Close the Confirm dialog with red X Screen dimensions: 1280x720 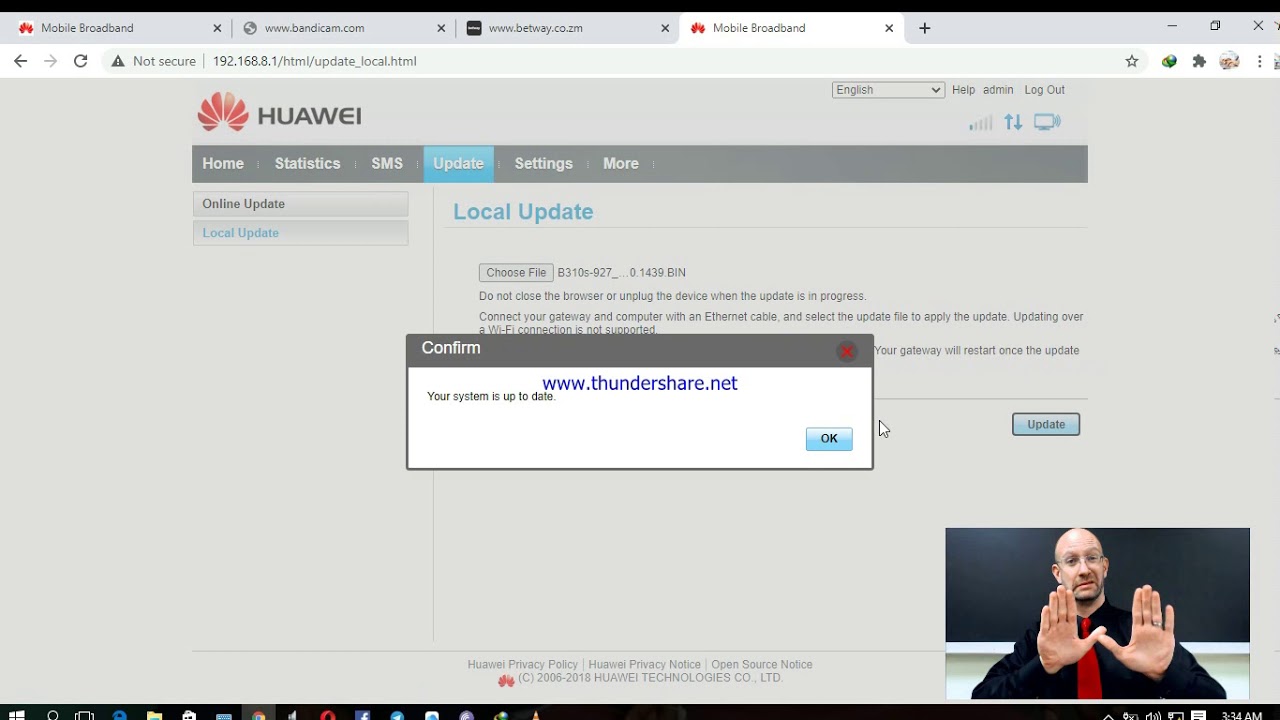tap(847, 352)
